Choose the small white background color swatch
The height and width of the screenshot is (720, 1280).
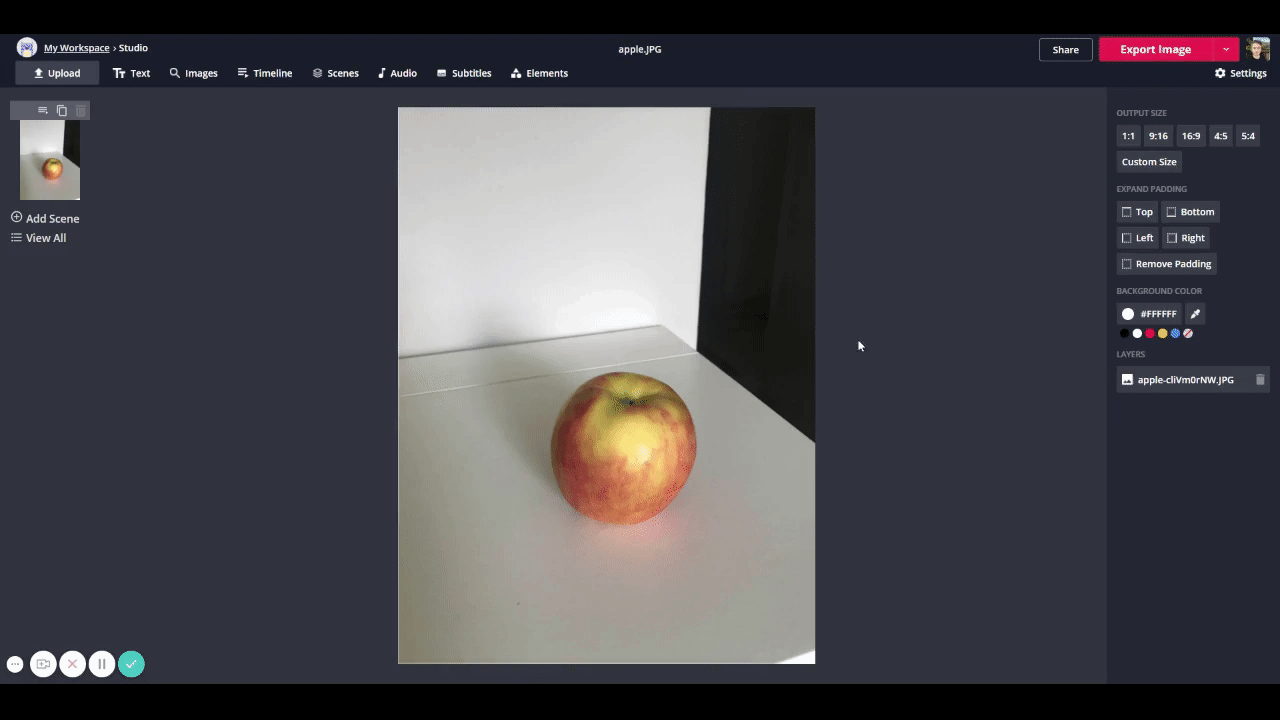1137,334
